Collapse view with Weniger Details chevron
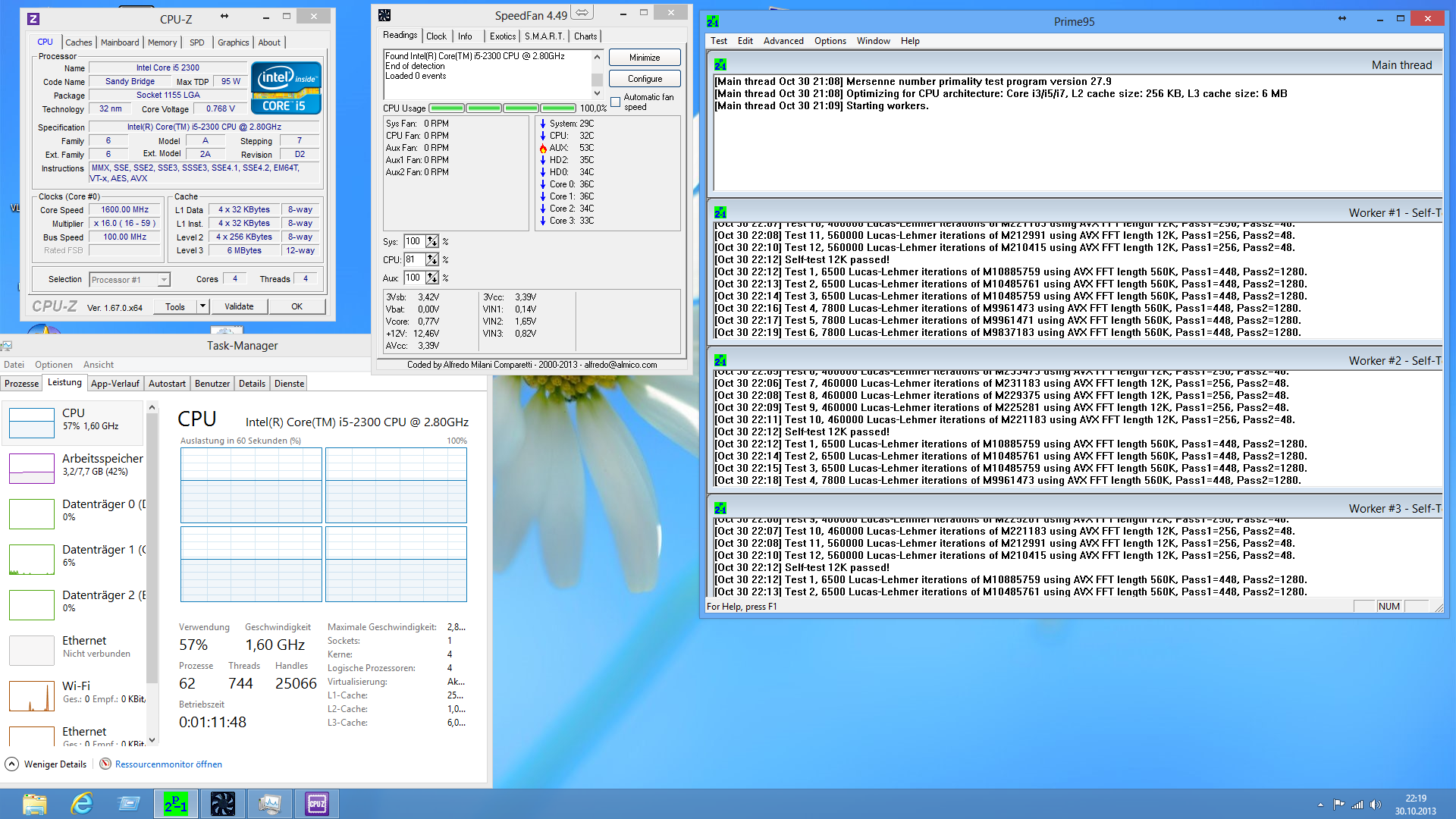This screenshot has width=1456, height=819. (12, 764)
